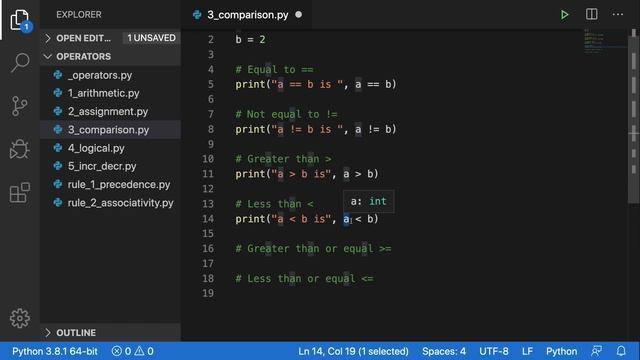Open 2_assignment.py in the explorer

pyautogui.click(x=110, y=111)
